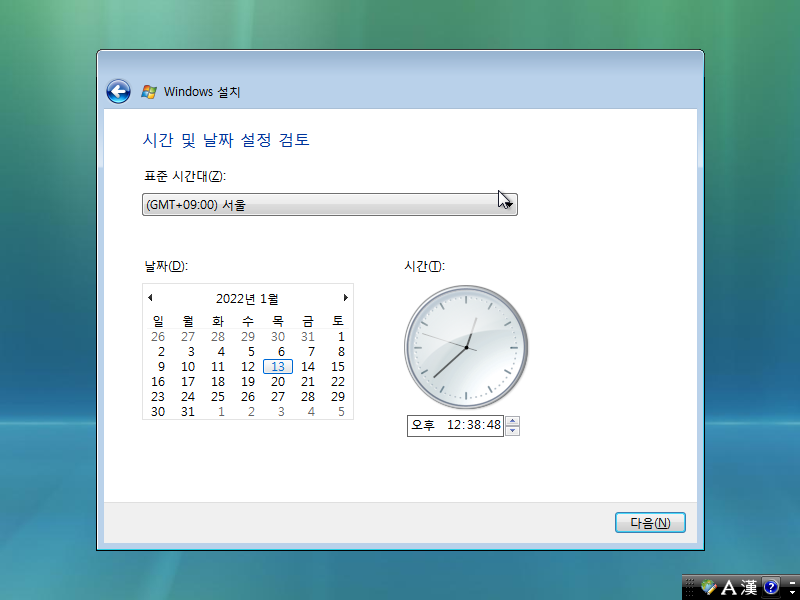Viewport: 800px width, 600px height.
Task: Select January 17 in the calendar
Action: pyautogui.click(x=188, y=382)
